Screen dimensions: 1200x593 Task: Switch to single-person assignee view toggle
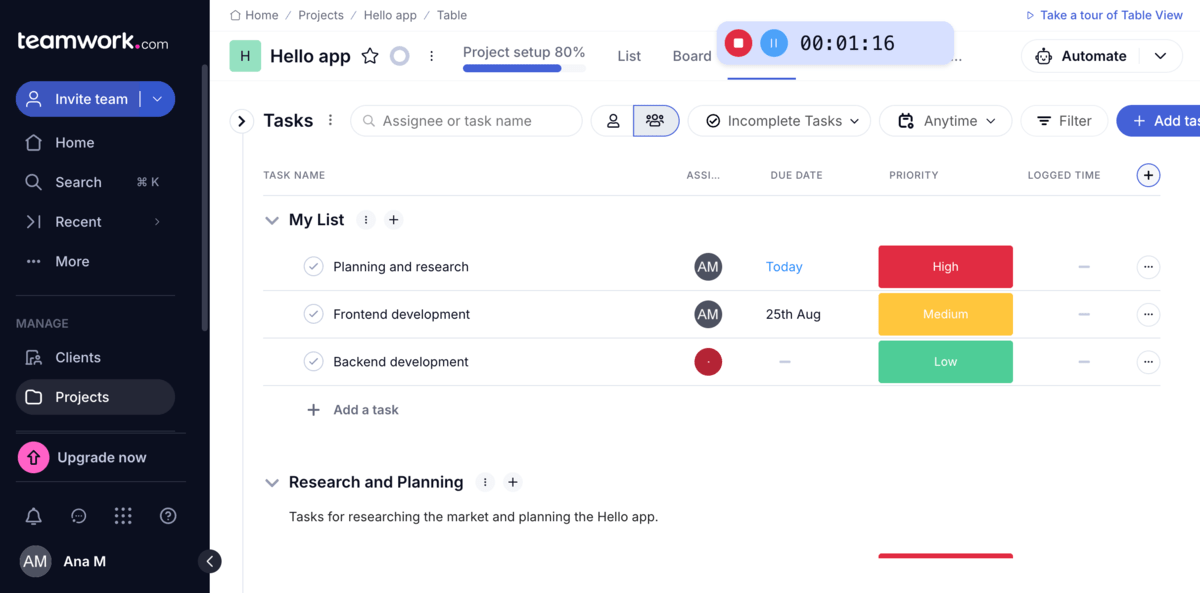(613, 120)
